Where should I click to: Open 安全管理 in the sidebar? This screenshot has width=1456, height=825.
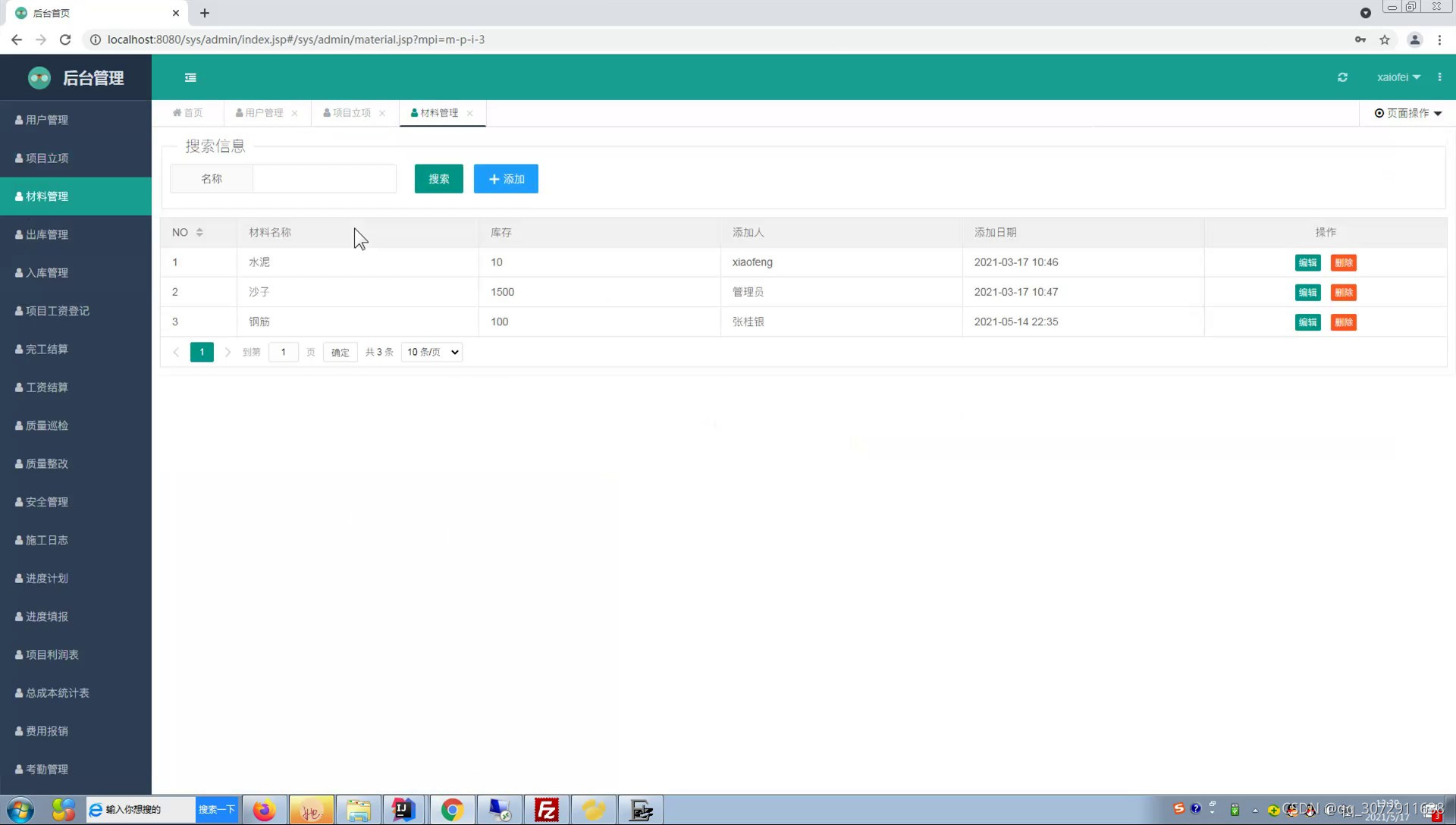[76, 502]
